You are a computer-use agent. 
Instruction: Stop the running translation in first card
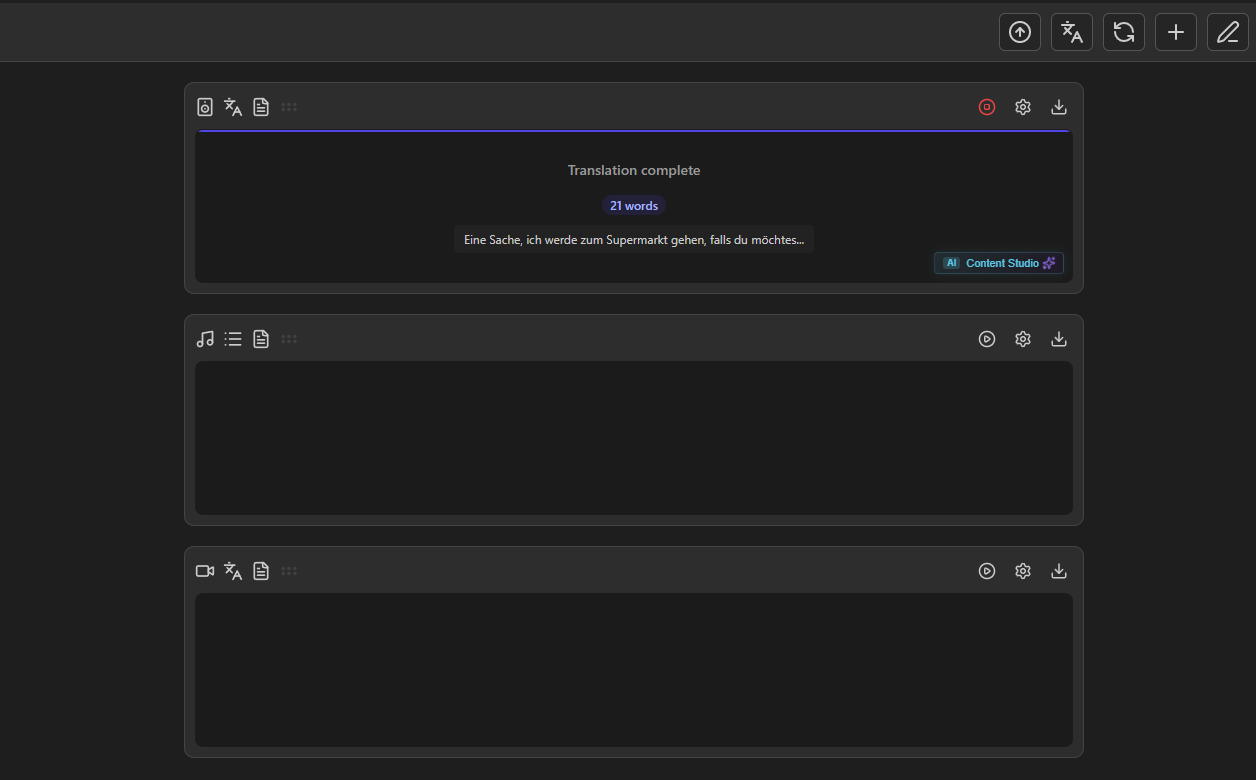click(x=987, y=107)
